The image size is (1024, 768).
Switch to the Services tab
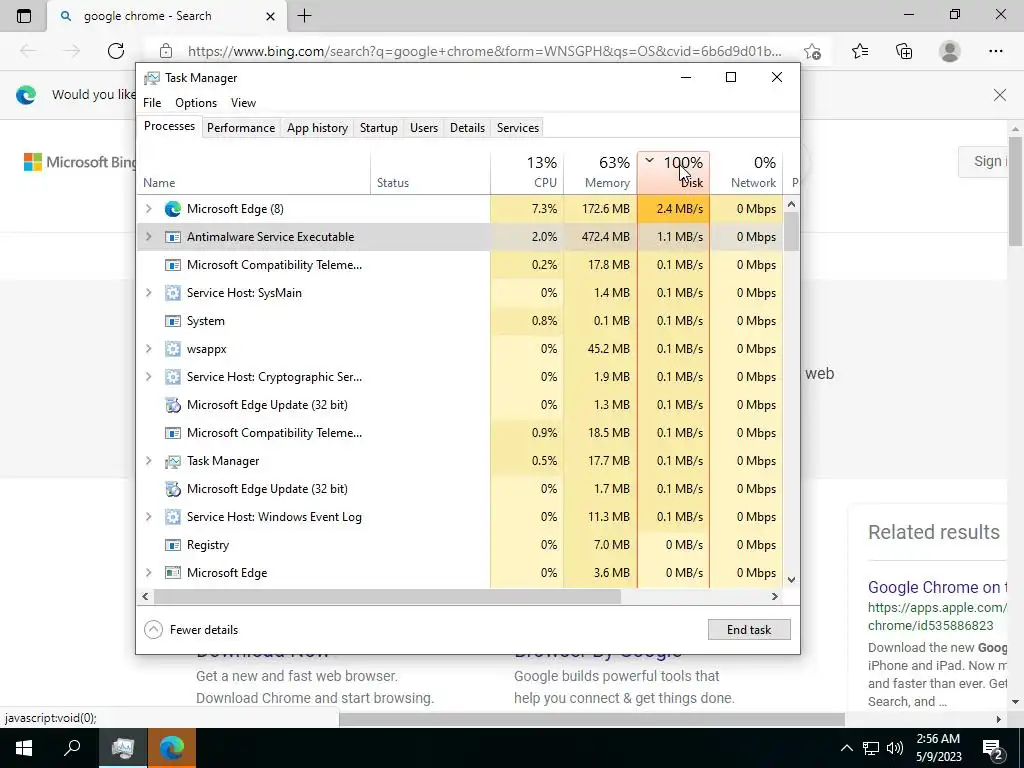tap(518, 128)
